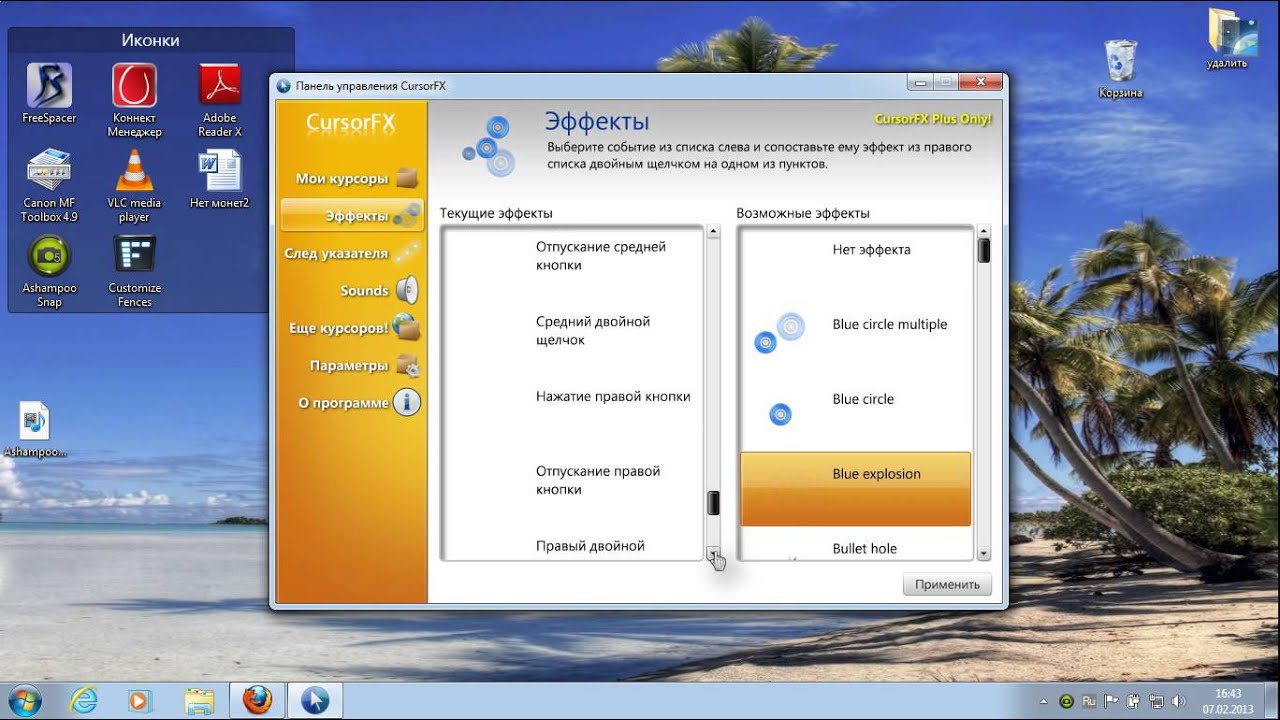
Task: Click the Мои курсоры folder icon
Action: coord(406,178)
